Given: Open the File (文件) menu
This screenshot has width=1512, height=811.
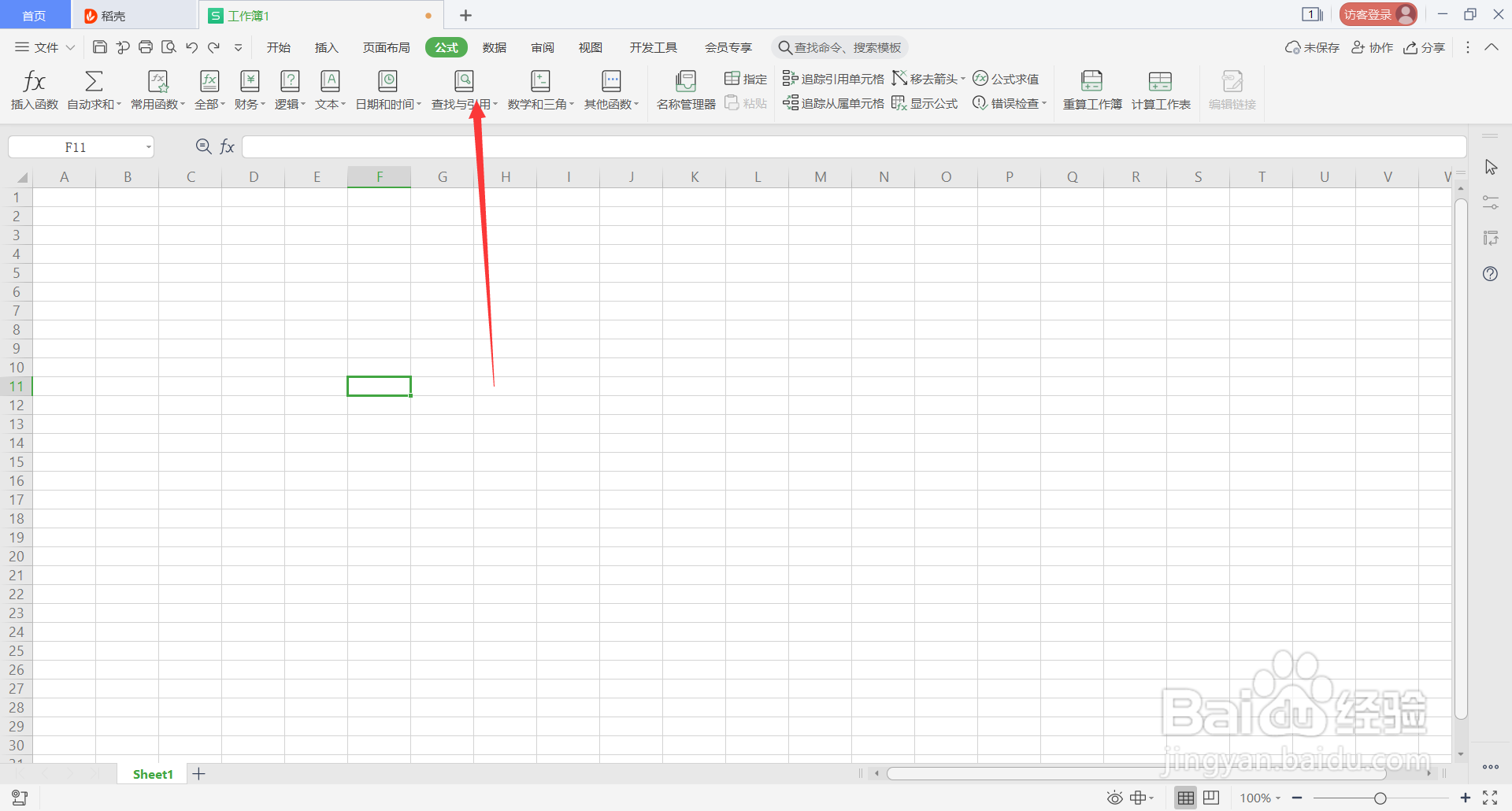Looking at the screenshot, I should (45, 47).
